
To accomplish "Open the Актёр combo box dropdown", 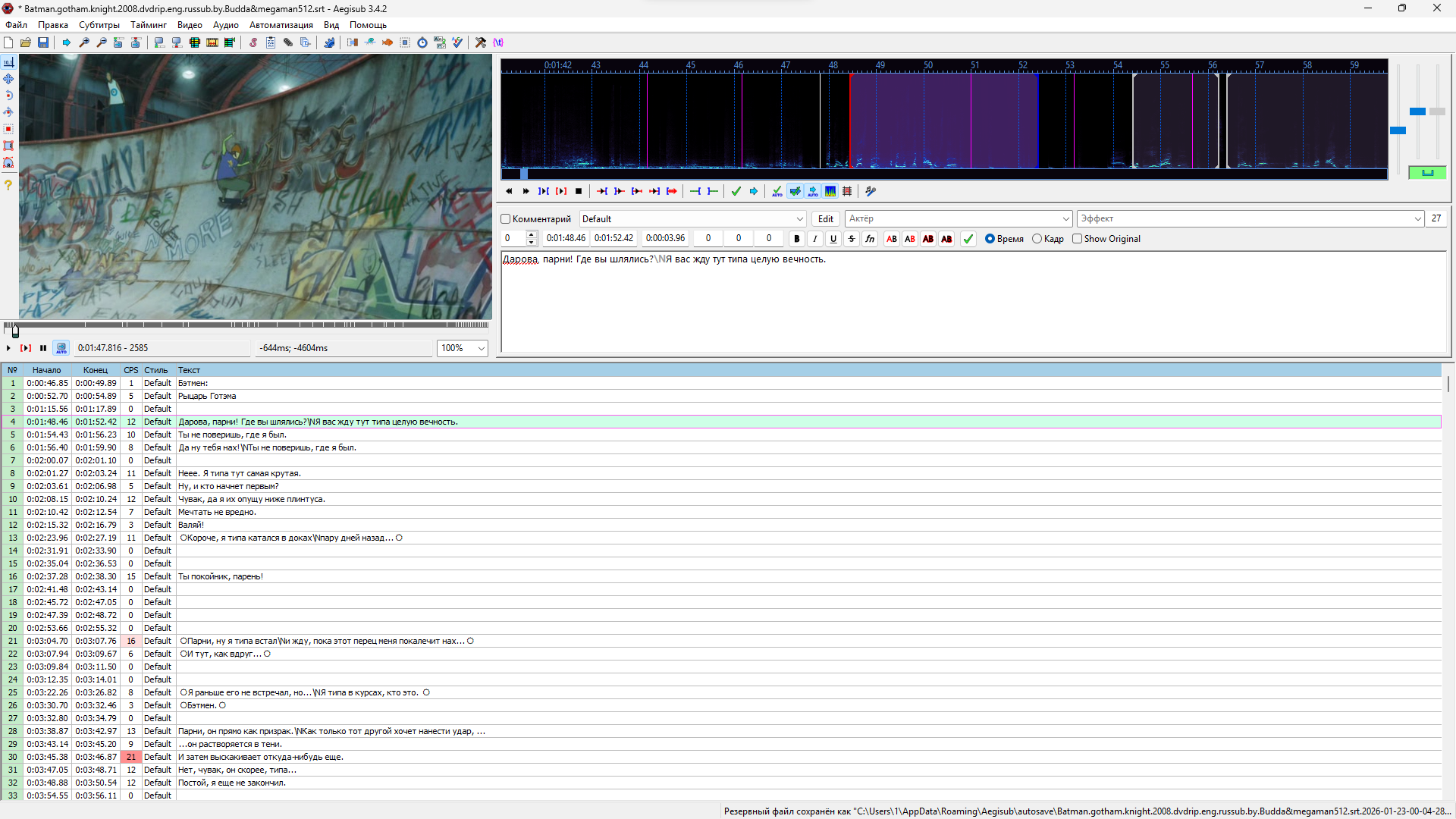I will coord(1065,219).
